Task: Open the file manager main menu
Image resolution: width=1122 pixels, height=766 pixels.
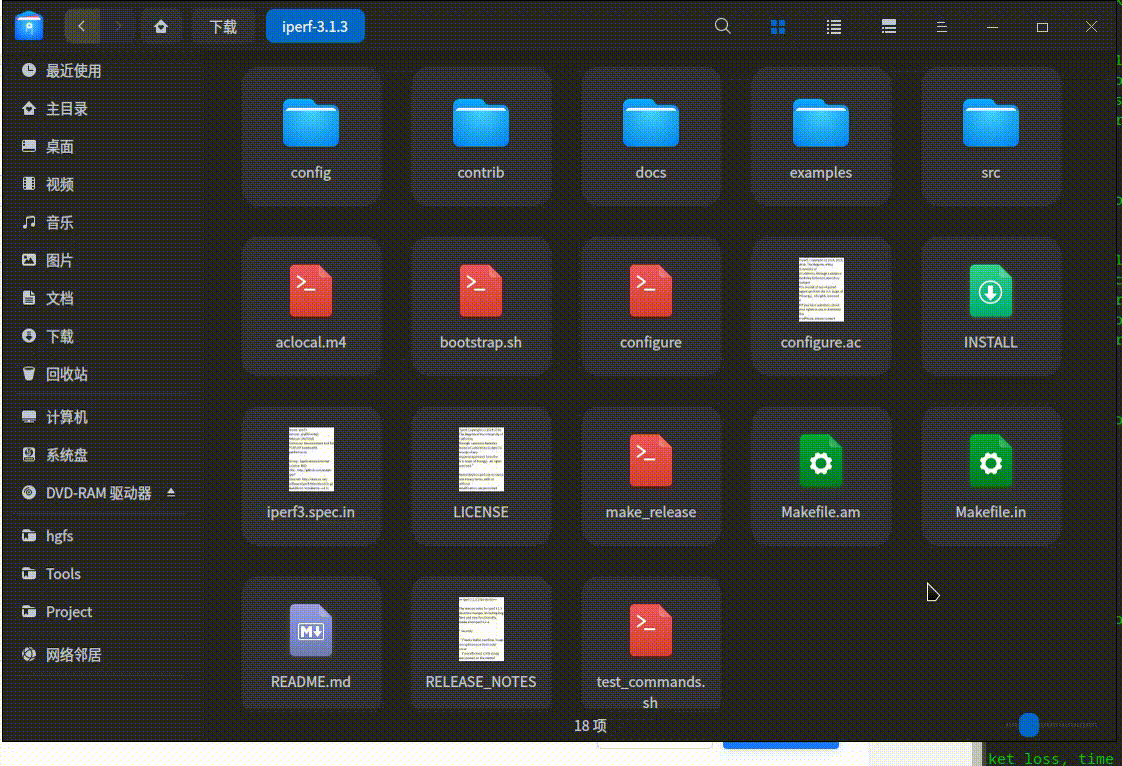Action: (x=942, y=27)
